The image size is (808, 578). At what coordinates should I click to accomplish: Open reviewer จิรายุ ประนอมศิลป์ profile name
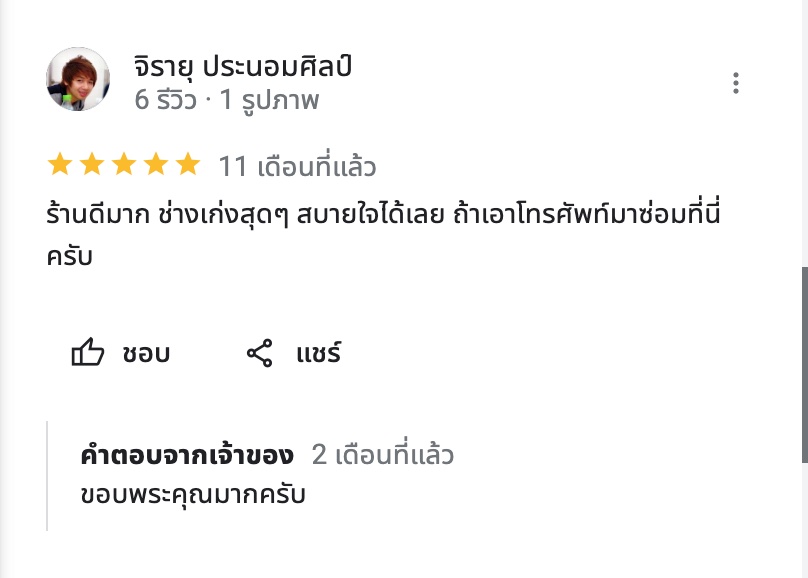(x=242, y=67)
